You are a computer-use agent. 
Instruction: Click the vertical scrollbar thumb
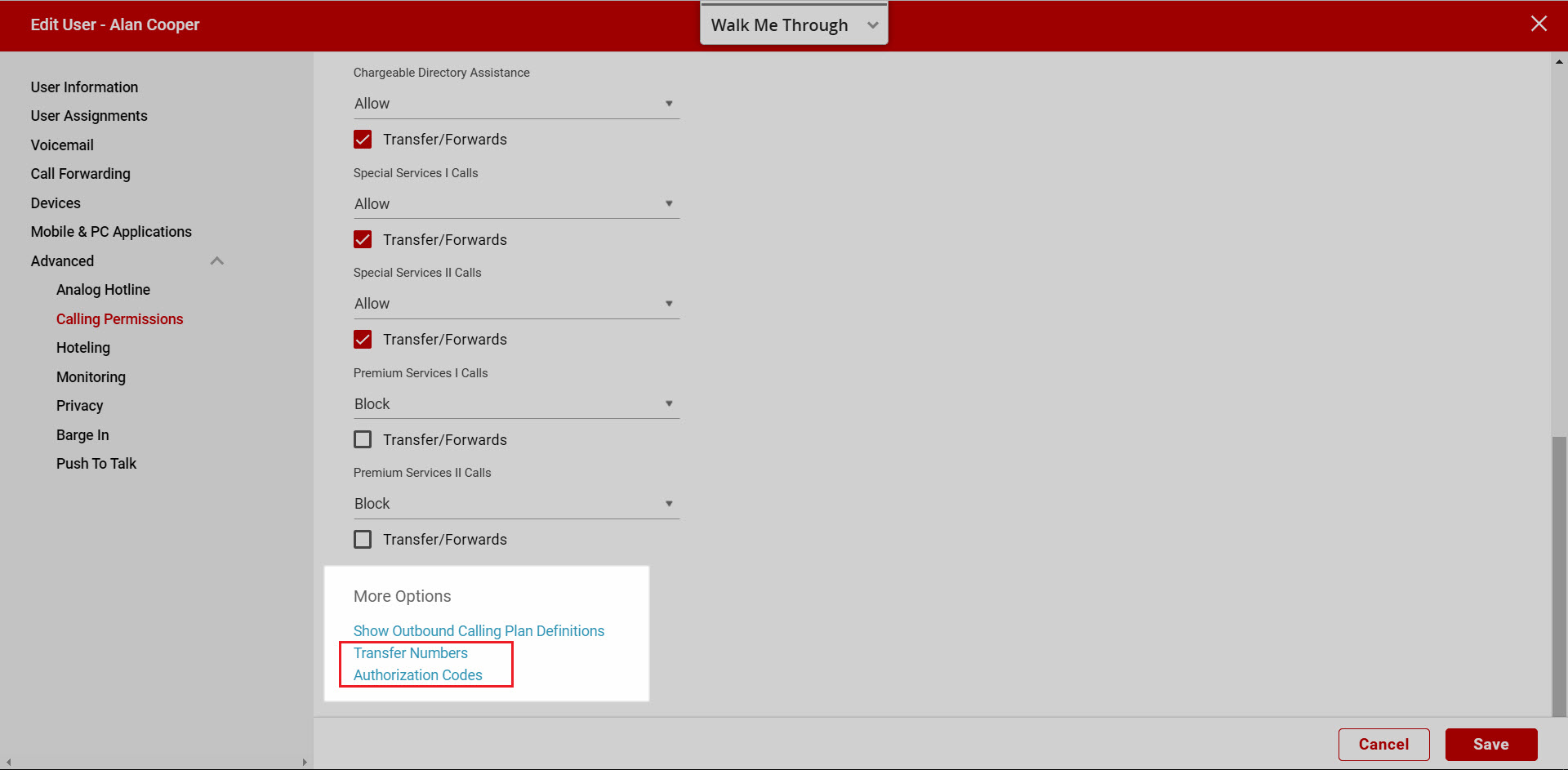coord(1559,576)
